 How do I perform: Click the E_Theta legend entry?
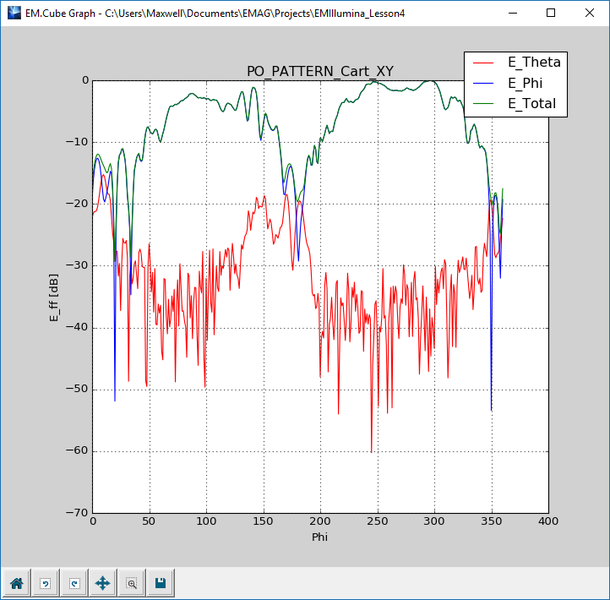(x=534, y=63)
